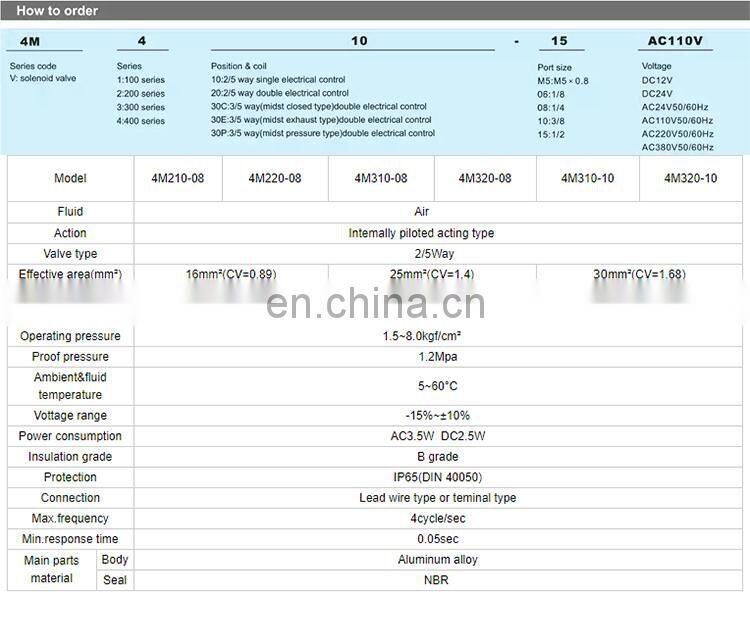Select the Operating pressure row label
The height and width of the screenshot is (635, 750).
(70, 336)
